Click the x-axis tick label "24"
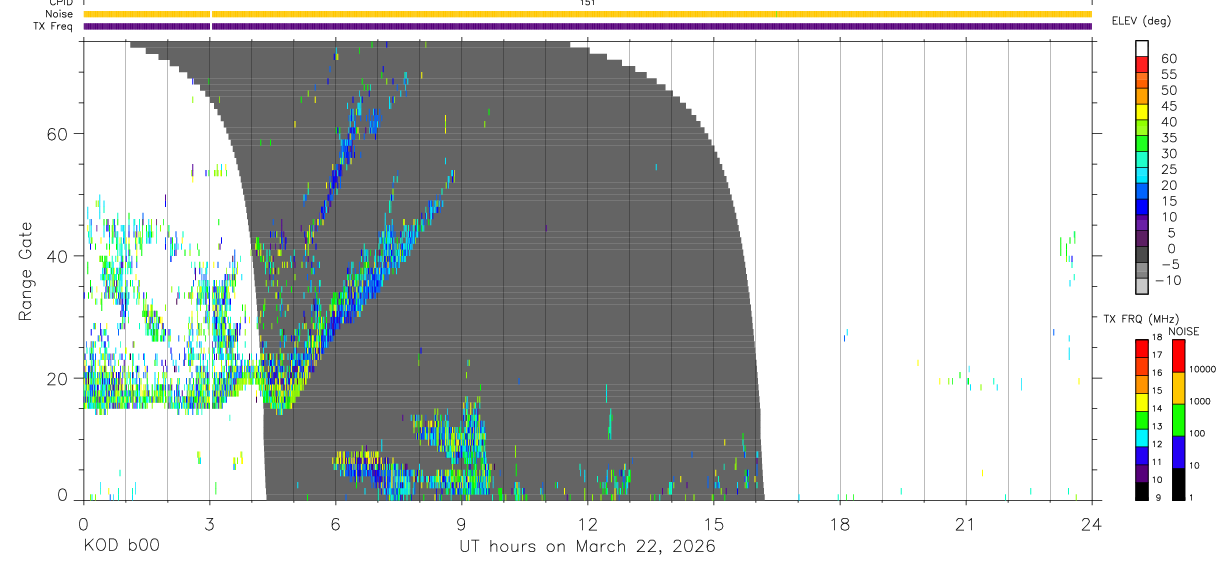This screenshot has width=1228, height=567. pyautogui.click(x=1091, y=524)
